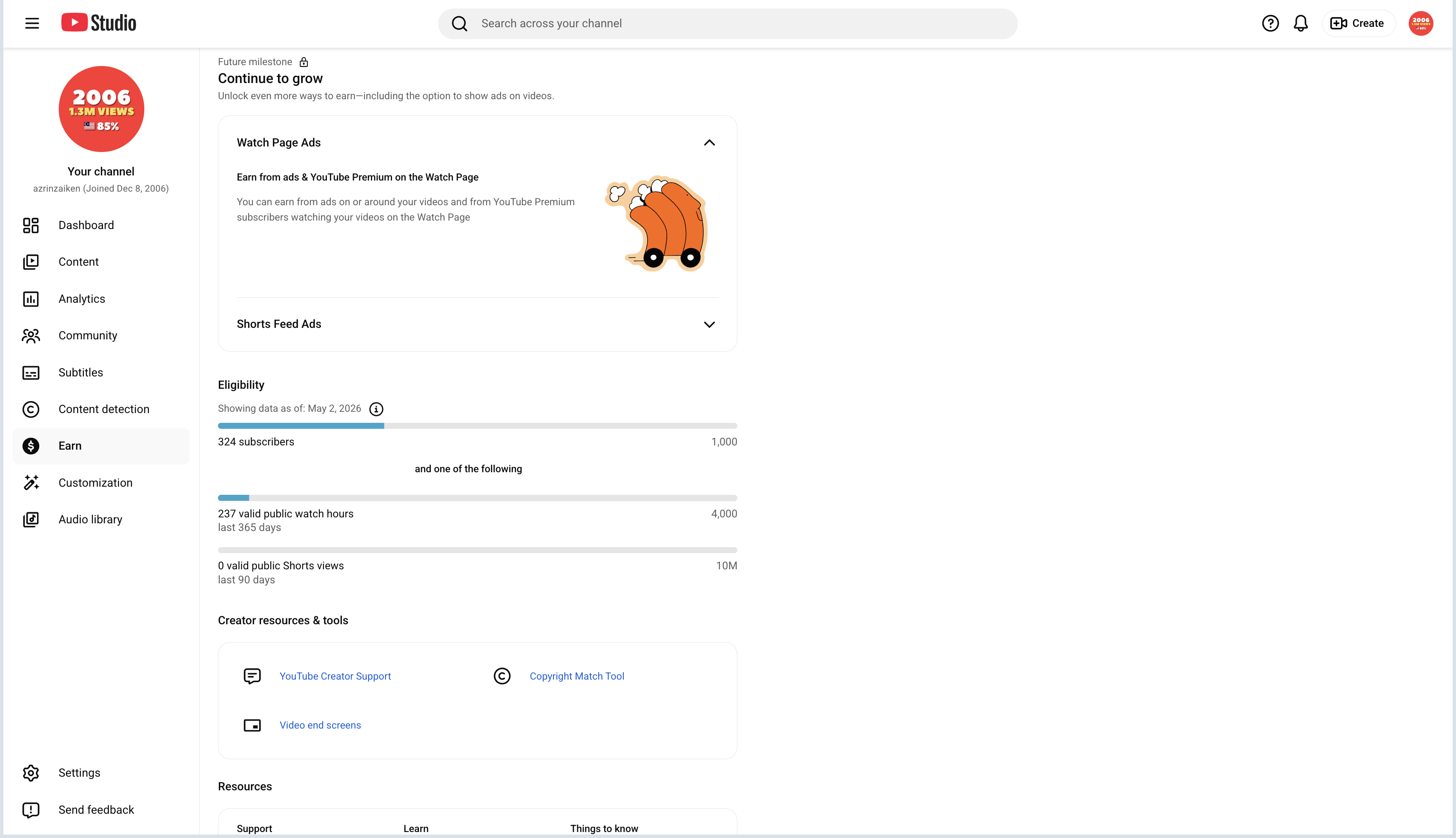Open the Analytics section
Screen dimensions: 1456x838
(101, 299)
